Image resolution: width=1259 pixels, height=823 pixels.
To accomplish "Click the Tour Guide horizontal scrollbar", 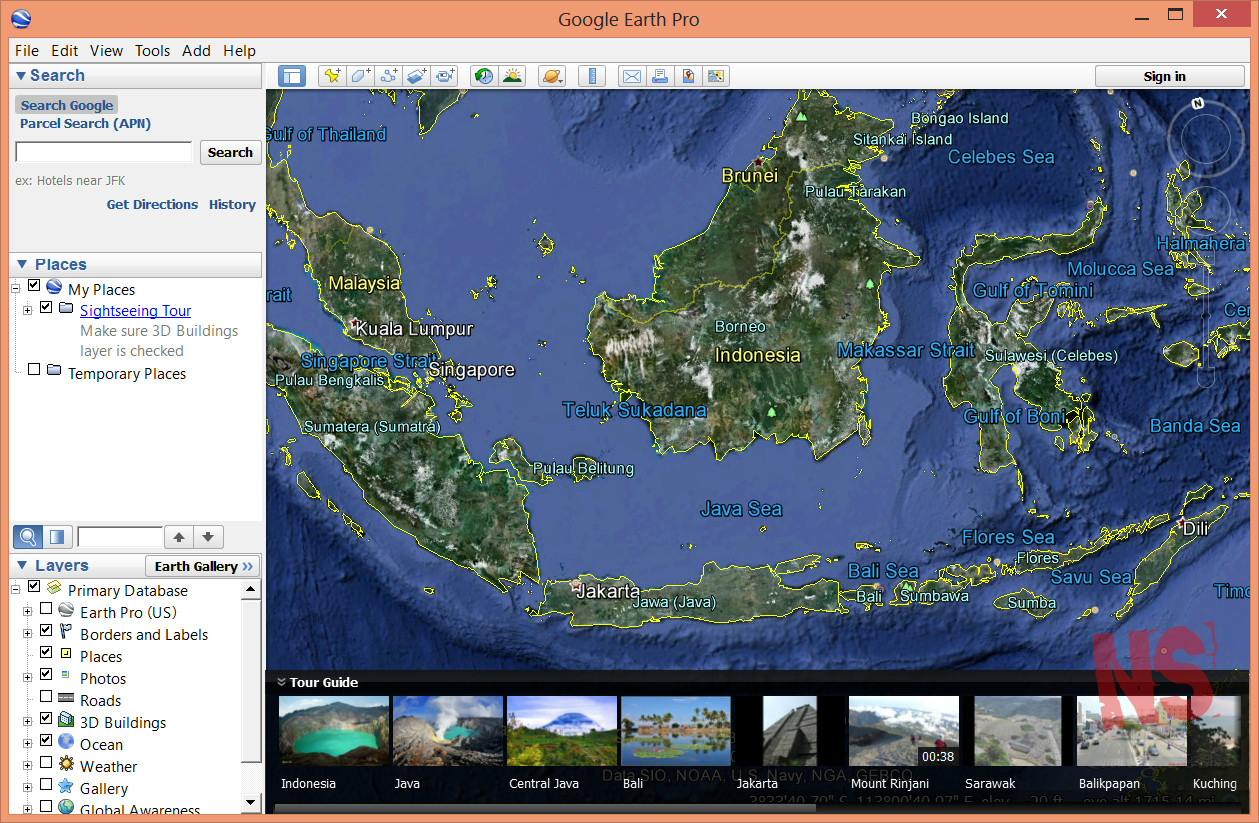I will click(x=545, y=807).
